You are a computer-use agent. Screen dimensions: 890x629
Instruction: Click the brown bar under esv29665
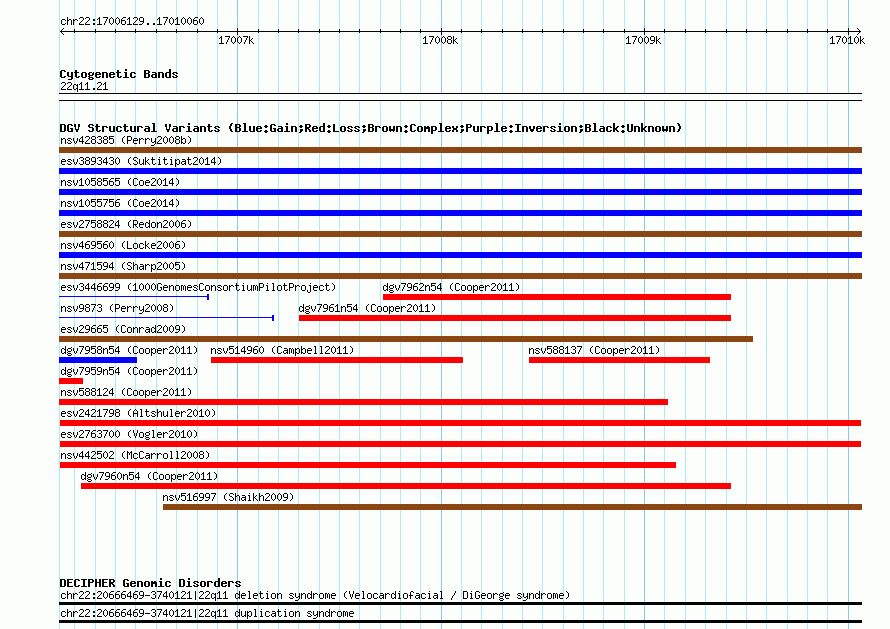[406, 339]
